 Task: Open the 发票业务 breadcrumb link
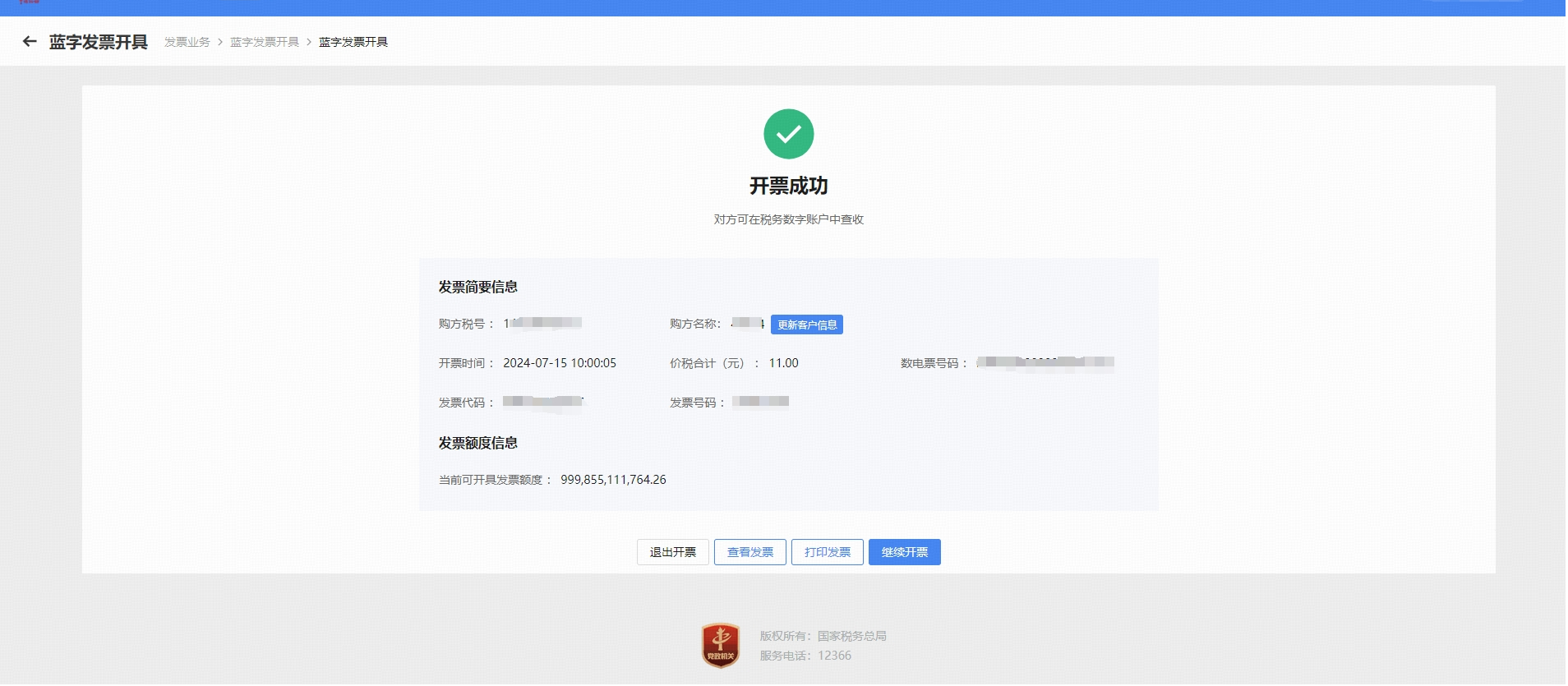point(187,42)
